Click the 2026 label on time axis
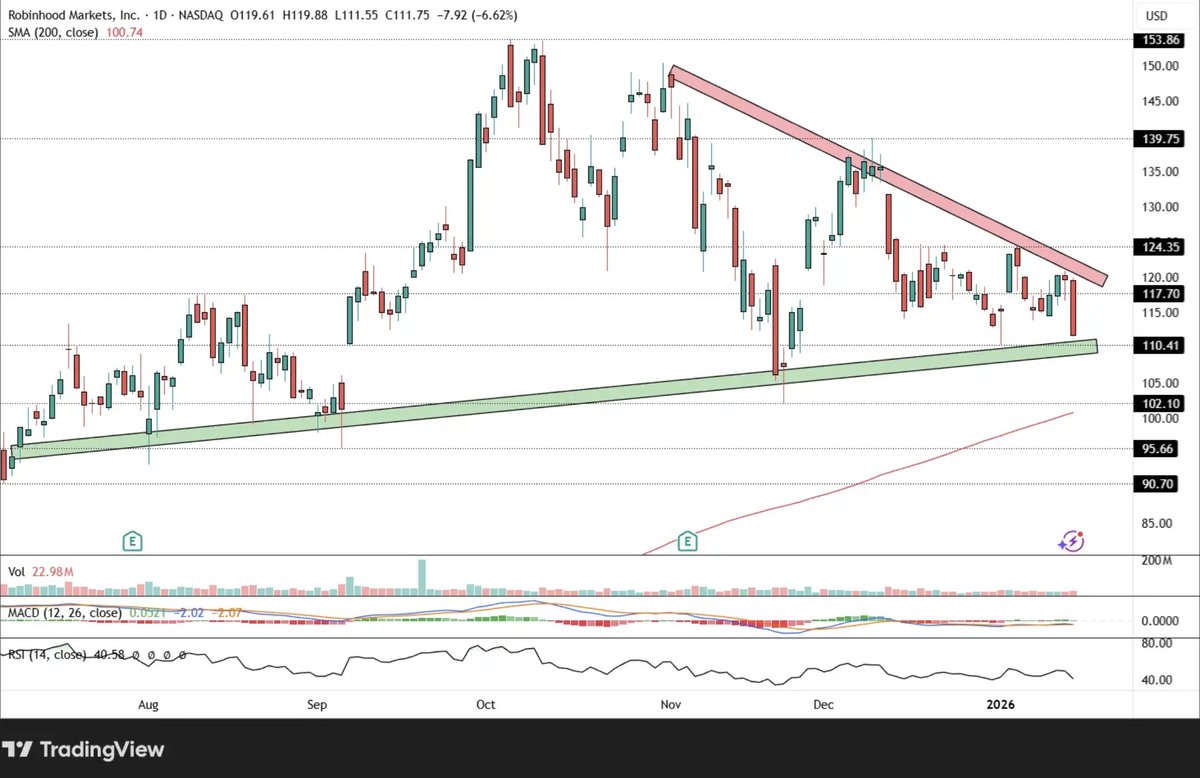This screenshot has width=1200, height=778. pyautogui.click(x=1000, y=705)
